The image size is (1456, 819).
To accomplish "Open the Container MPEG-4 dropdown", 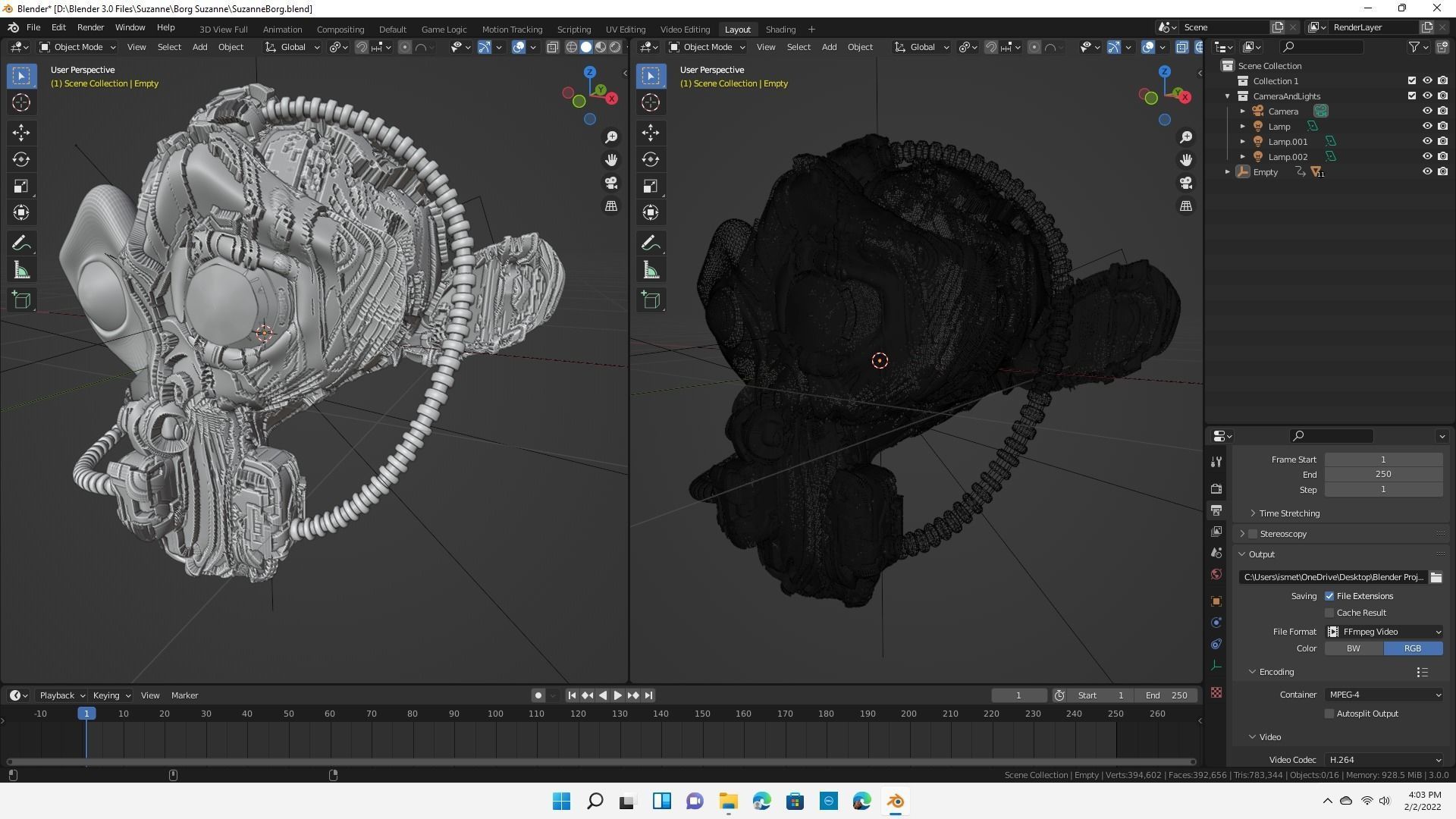I will [x=1384, y=695].
